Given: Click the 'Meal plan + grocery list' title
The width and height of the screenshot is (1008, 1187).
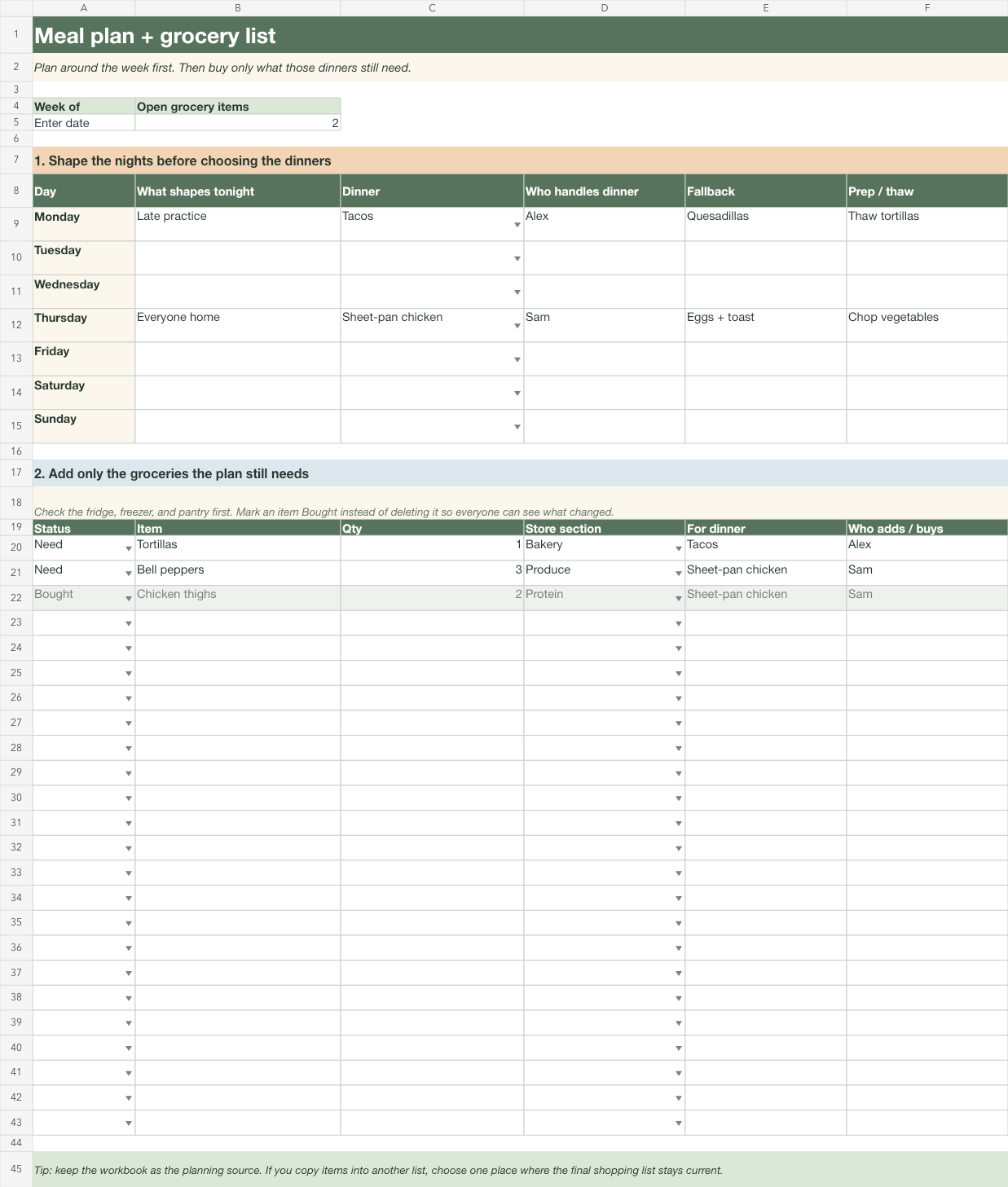Looking at the screenshot, I should [x=155, y=36].
